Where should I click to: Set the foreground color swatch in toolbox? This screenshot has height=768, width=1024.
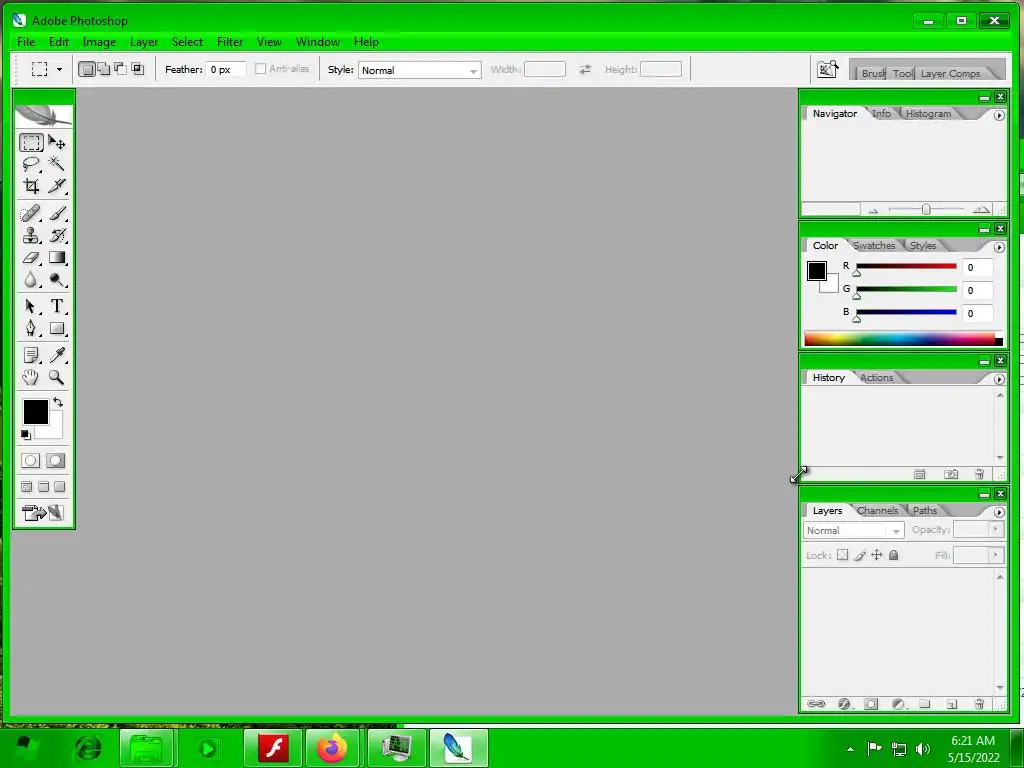tap(35, 412)
